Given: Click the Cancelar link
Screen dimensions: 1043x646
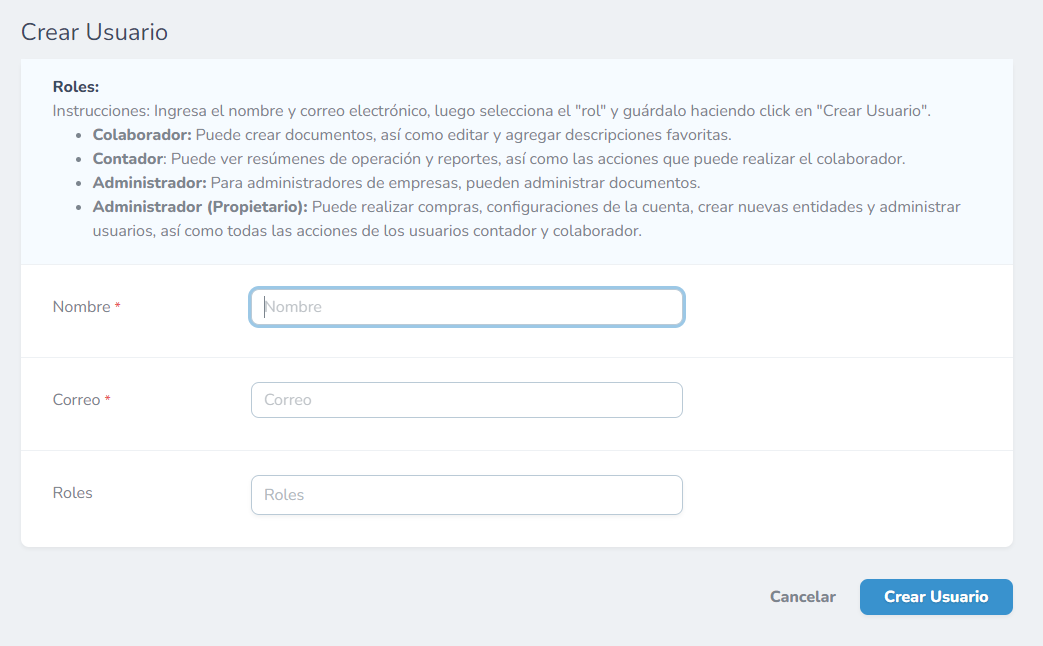Looking at the screenshot, I should coord(802,596).
